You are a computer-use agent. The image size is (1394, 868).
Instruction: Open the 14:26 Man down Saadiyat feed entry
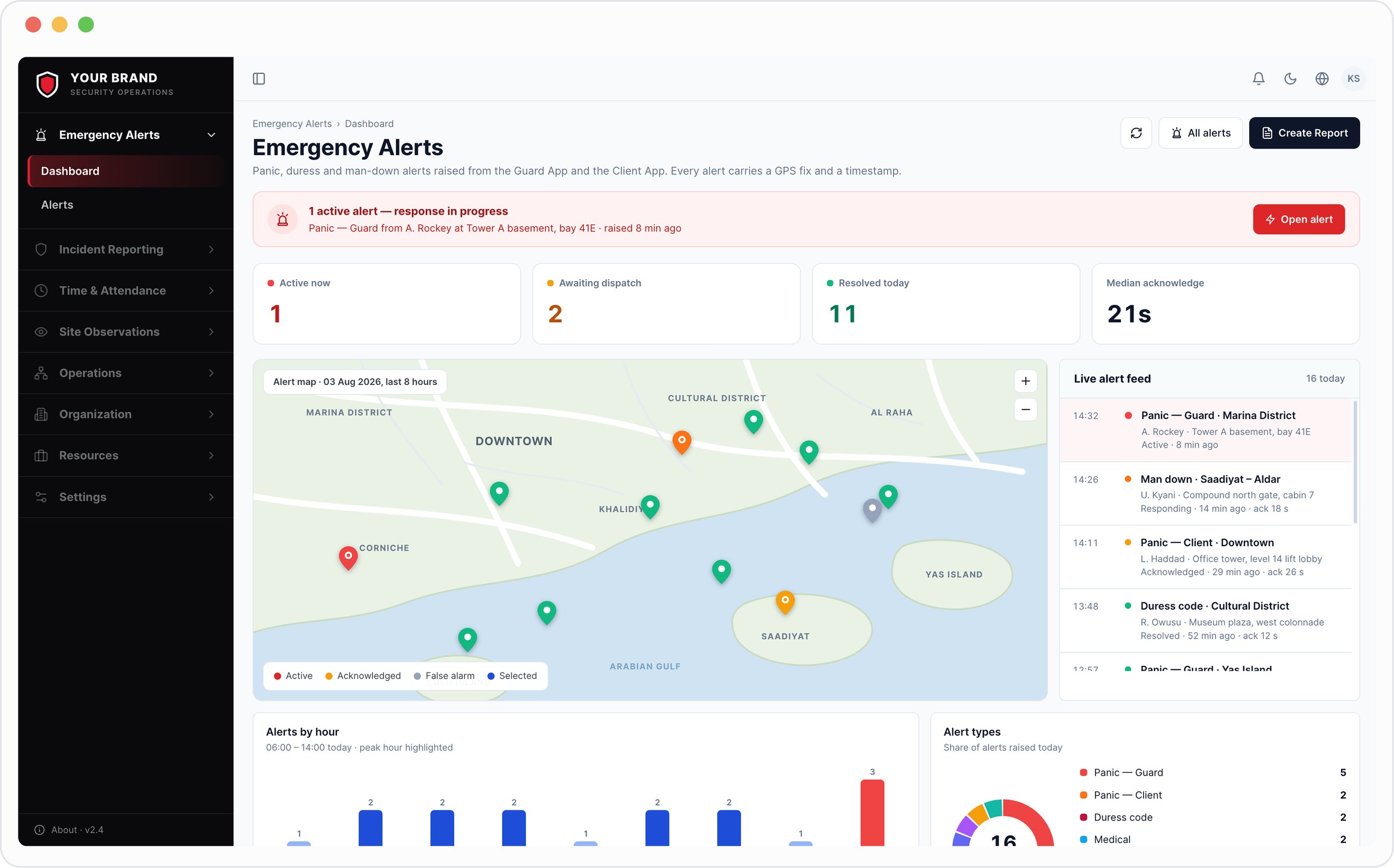click(x=1205, y=494)
